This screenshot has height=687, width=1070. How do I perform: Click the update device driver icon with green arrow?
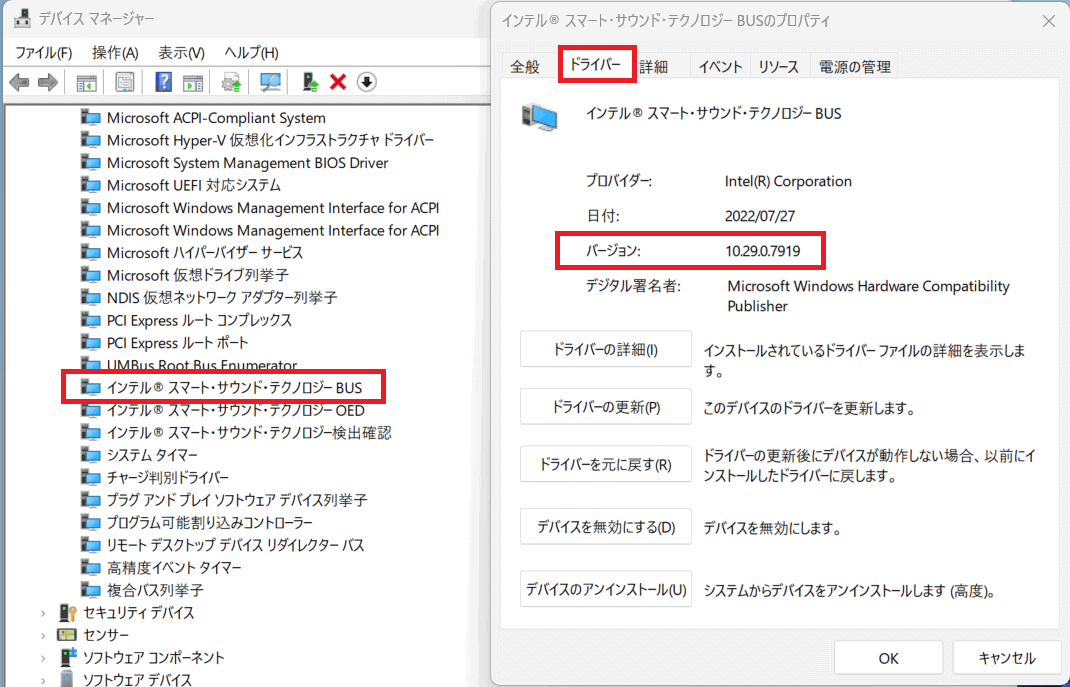(x=310, y=82)
